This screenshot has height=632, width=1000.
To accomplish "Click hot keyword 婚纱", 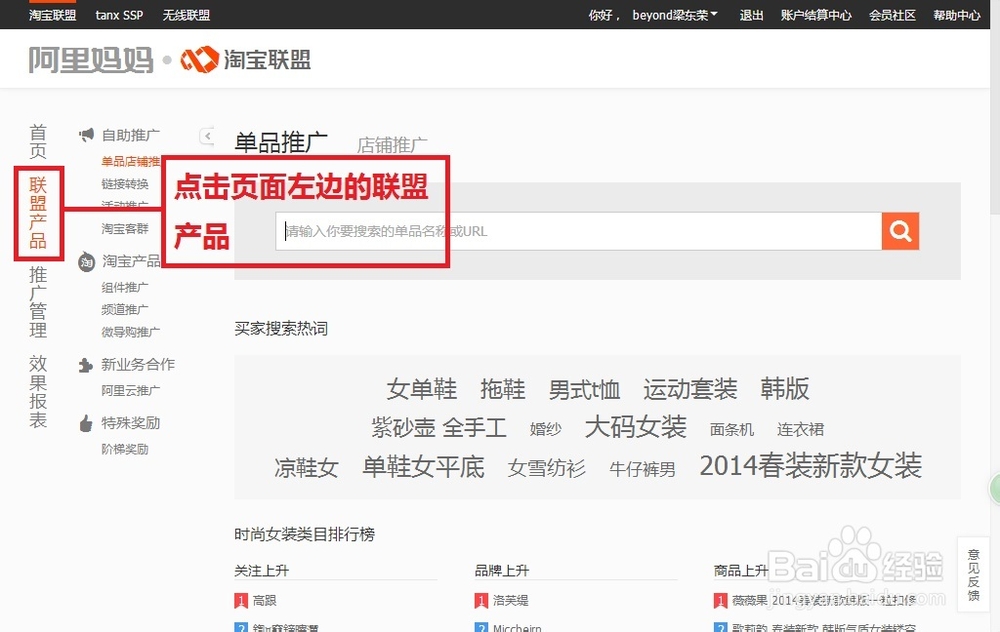I will pos(545,429).
